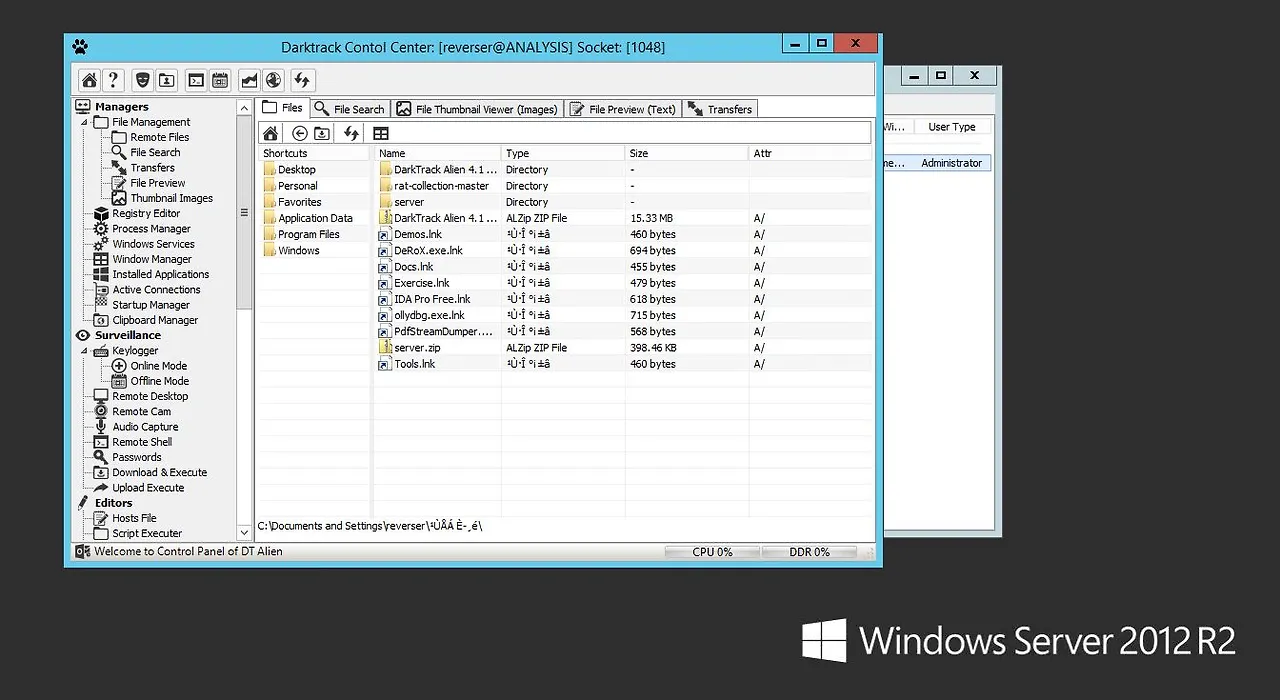Open Registry Editor in the sidebar
1280x700 pixels.
click(146, 213)
